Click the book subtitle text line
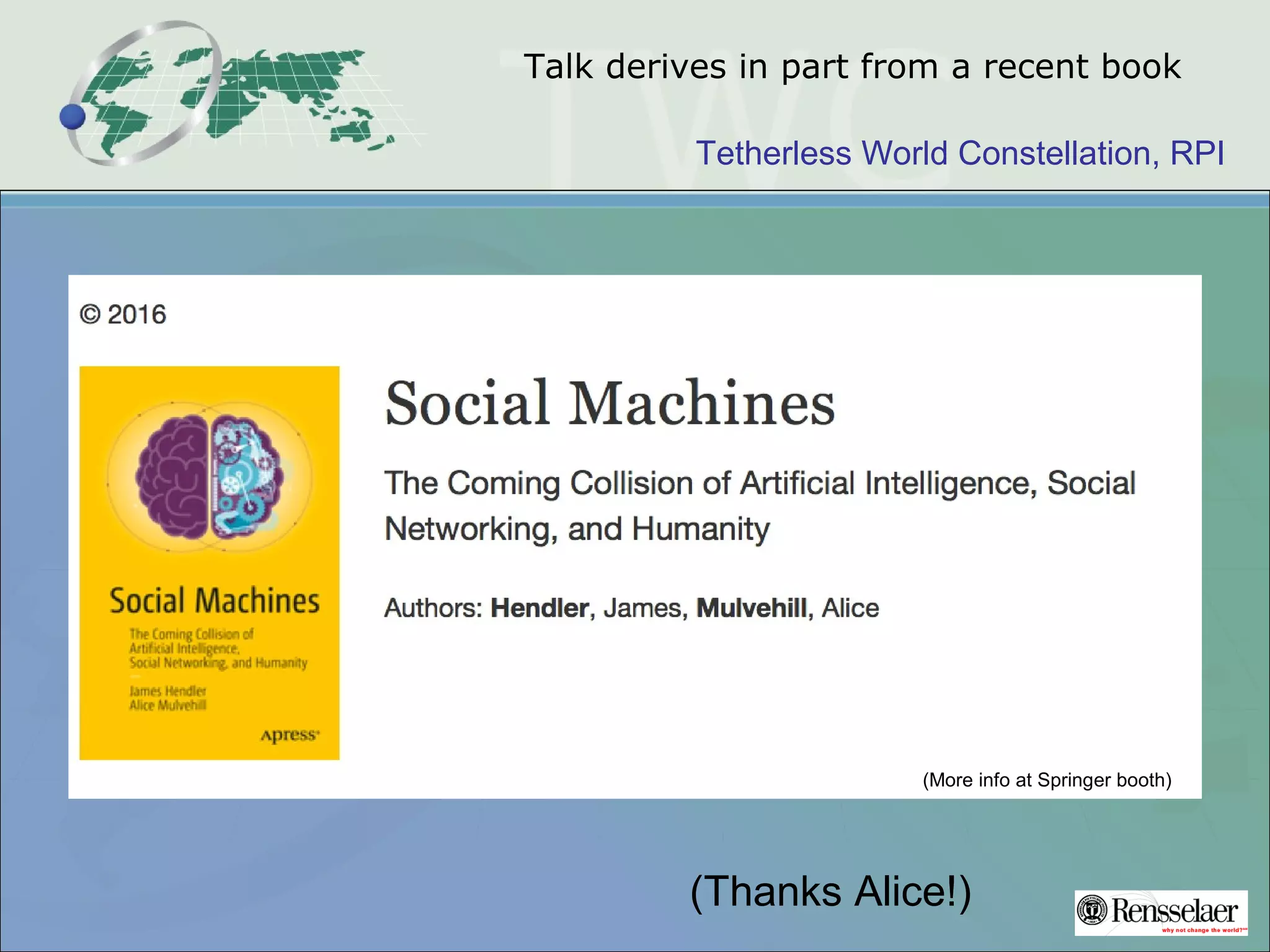This screenshot has width=1270, height=952. point(760,483)
